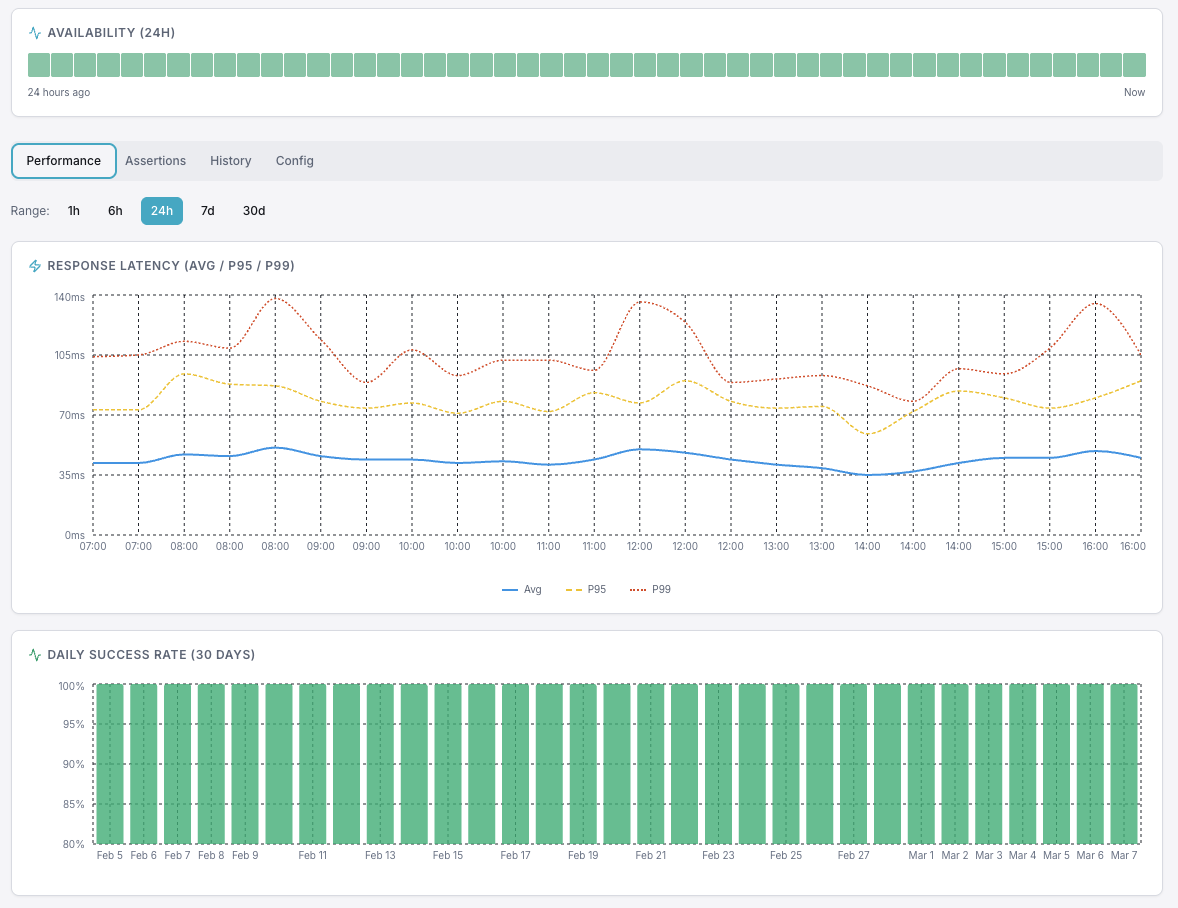Select the Performance tab
This screenshot has height=908, width=1178.
[x=64, y=160]
